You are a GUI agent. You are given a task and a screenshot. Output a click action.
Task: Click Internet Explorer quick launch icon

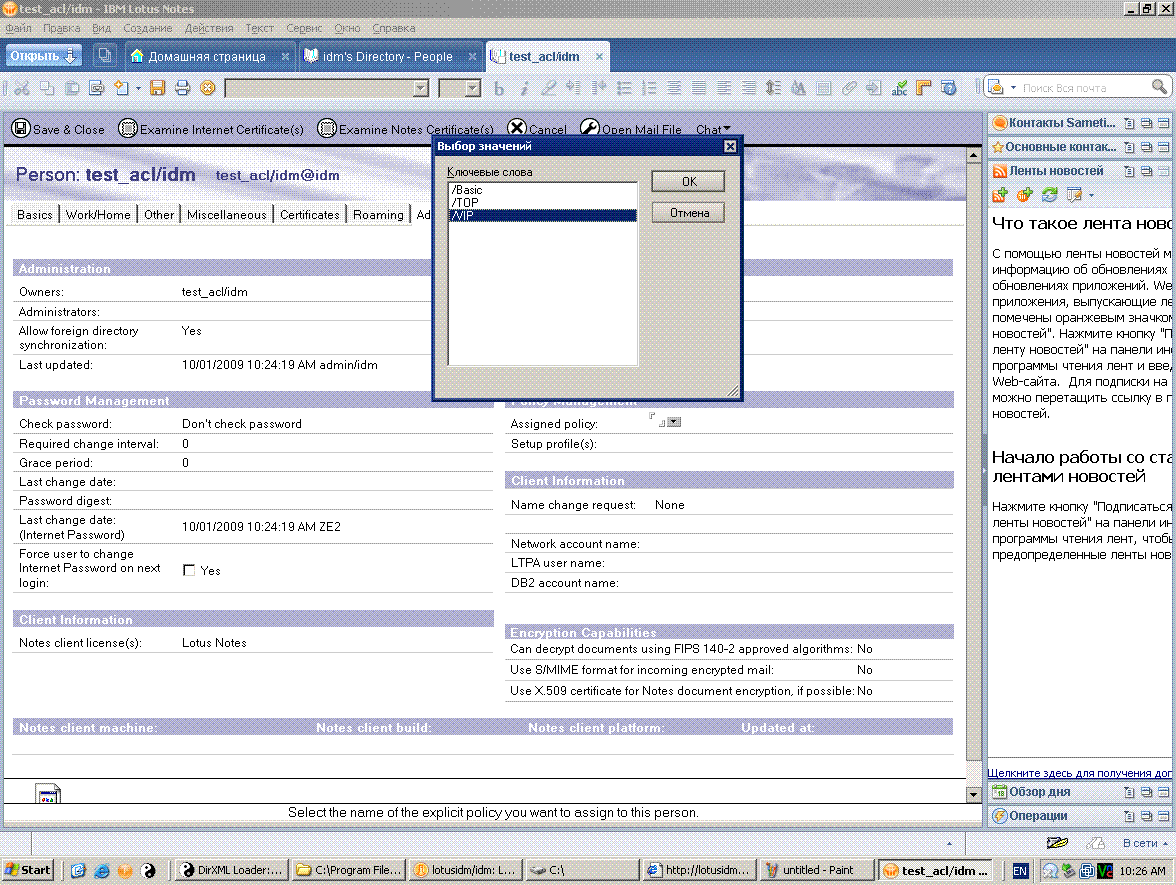tap(102, 870)
